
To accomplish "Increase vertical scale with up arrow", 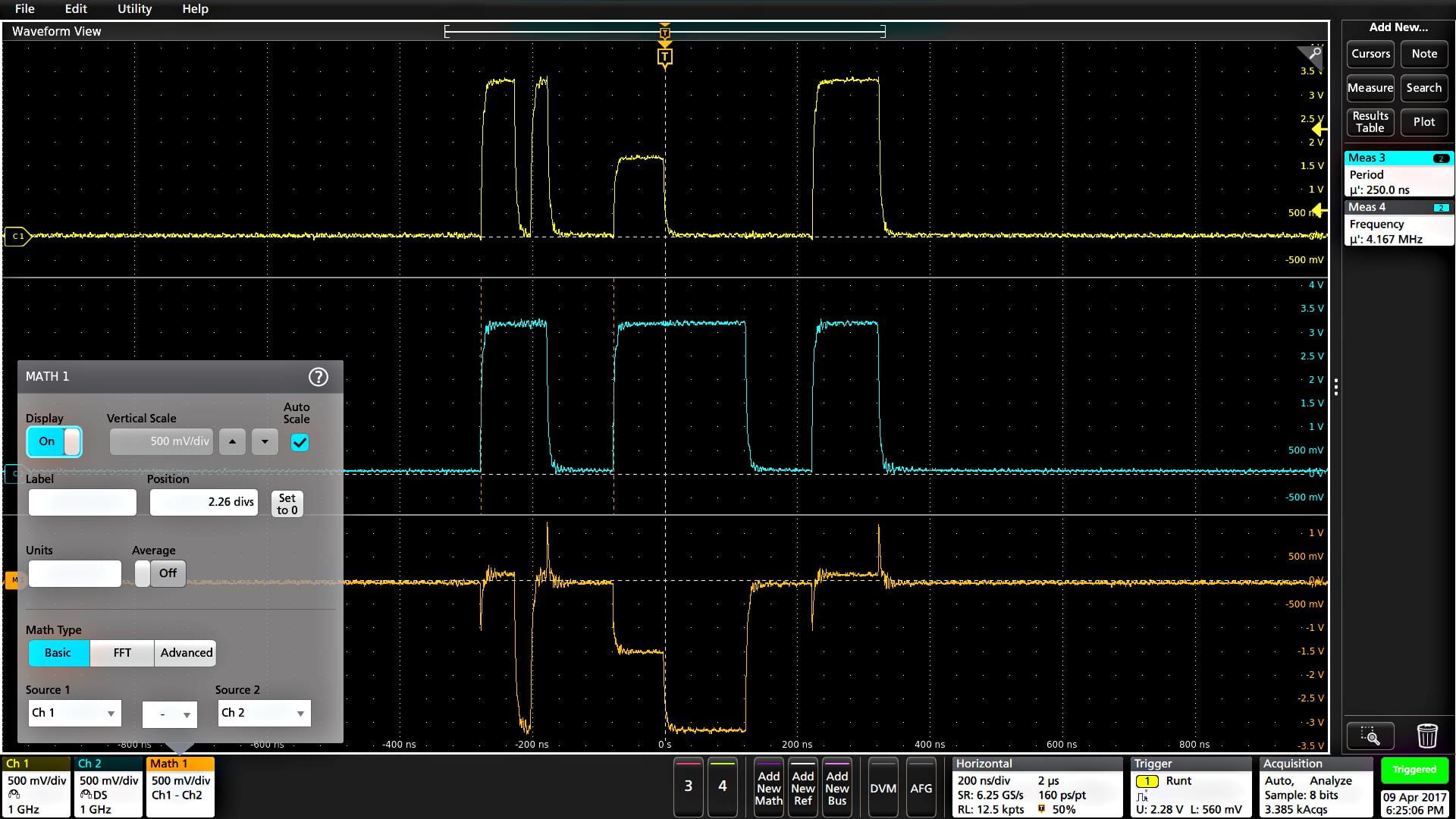I will coord(232,441).
